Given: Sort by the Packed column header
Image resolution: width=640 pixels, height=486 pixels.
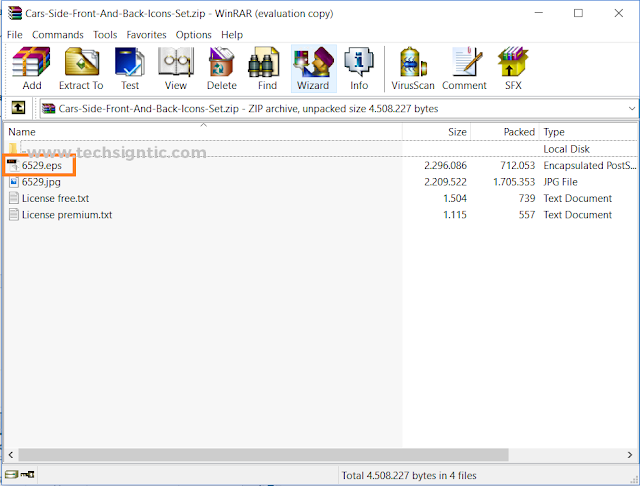Looking at the screenshot, I should tap(505, 132).
